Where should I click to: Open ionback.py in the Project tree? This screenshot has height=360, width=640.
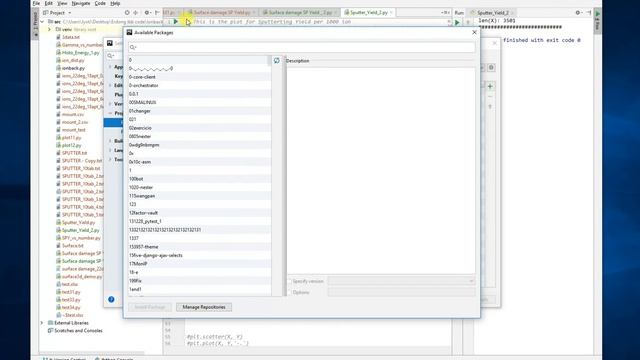click(73, 68)
